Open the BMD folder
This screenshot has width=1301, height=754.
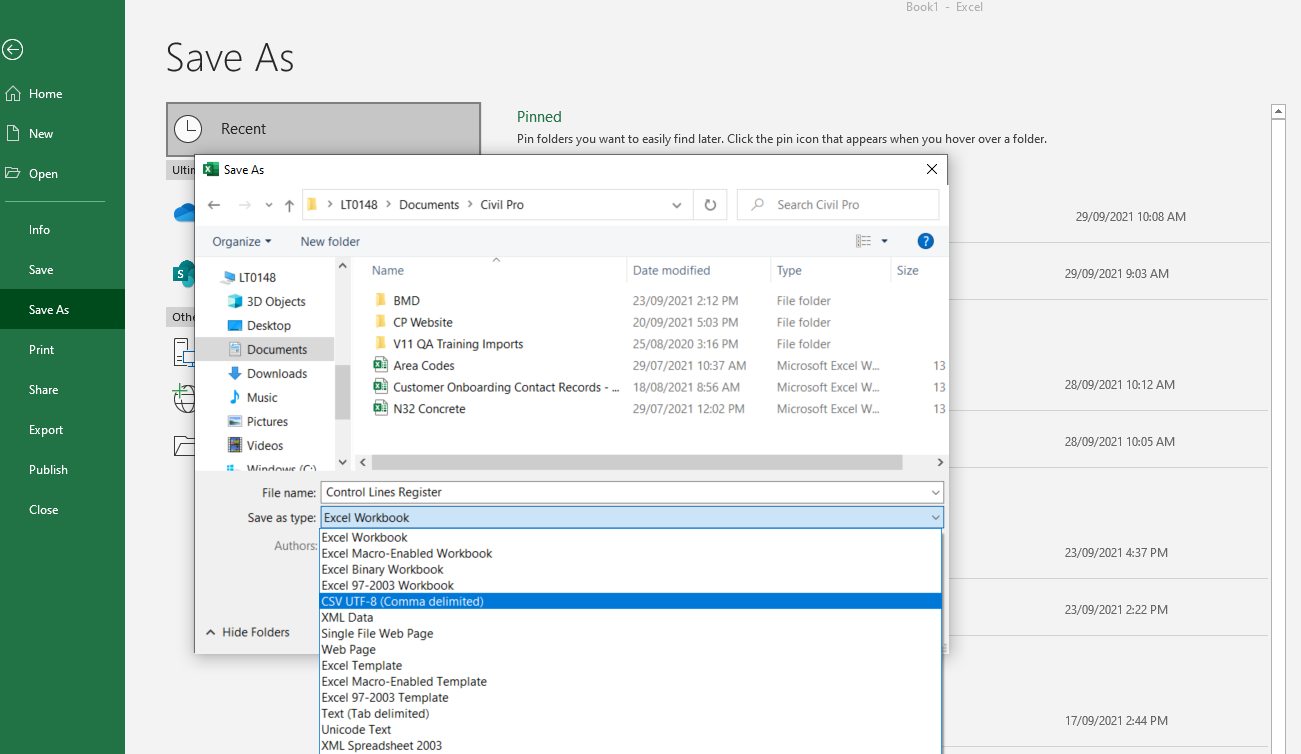(x=406, y=301)
